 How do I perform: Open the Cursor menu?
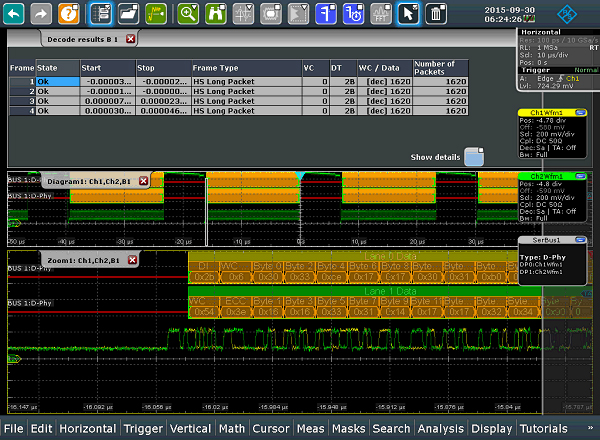(271, 429)
